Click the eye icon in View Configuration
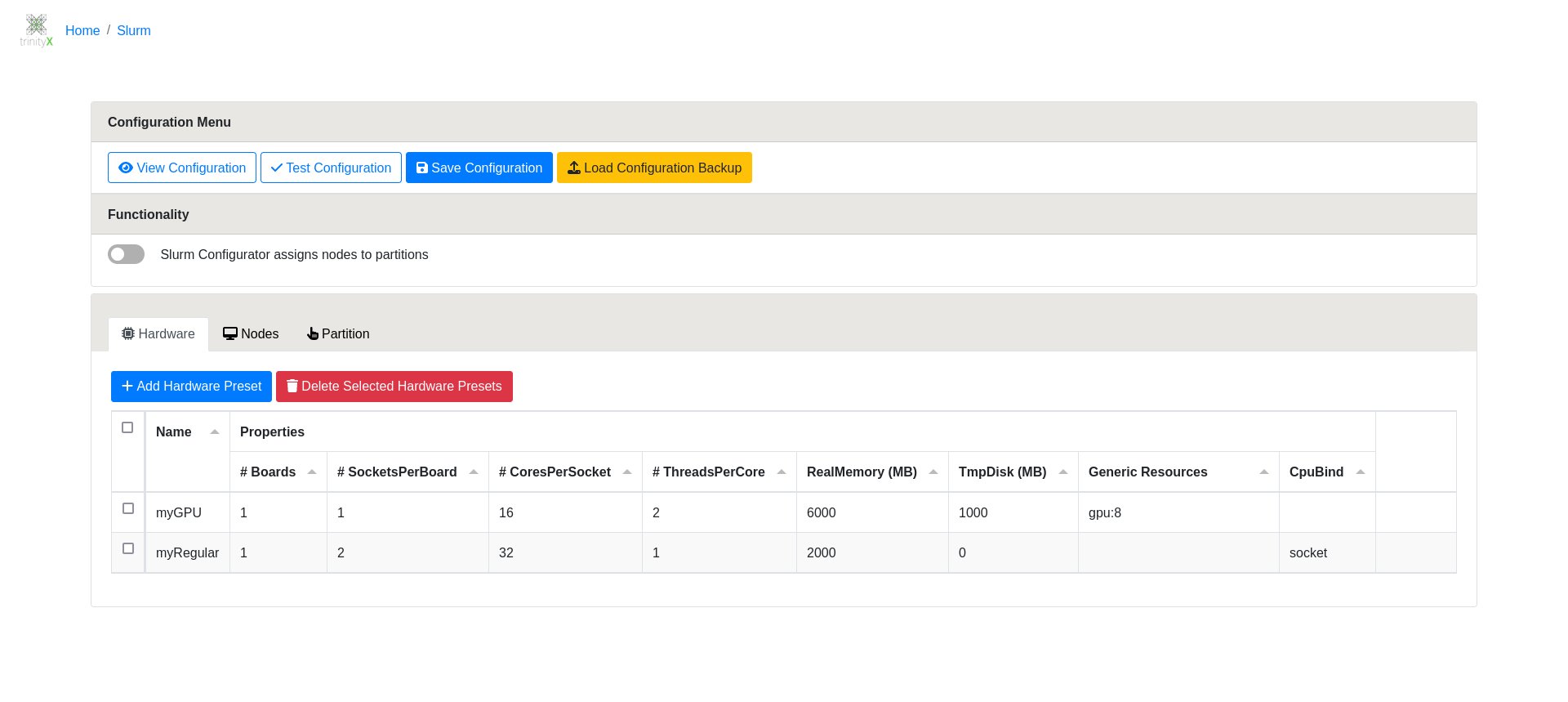1568x702 pixels. click(126, 168)
